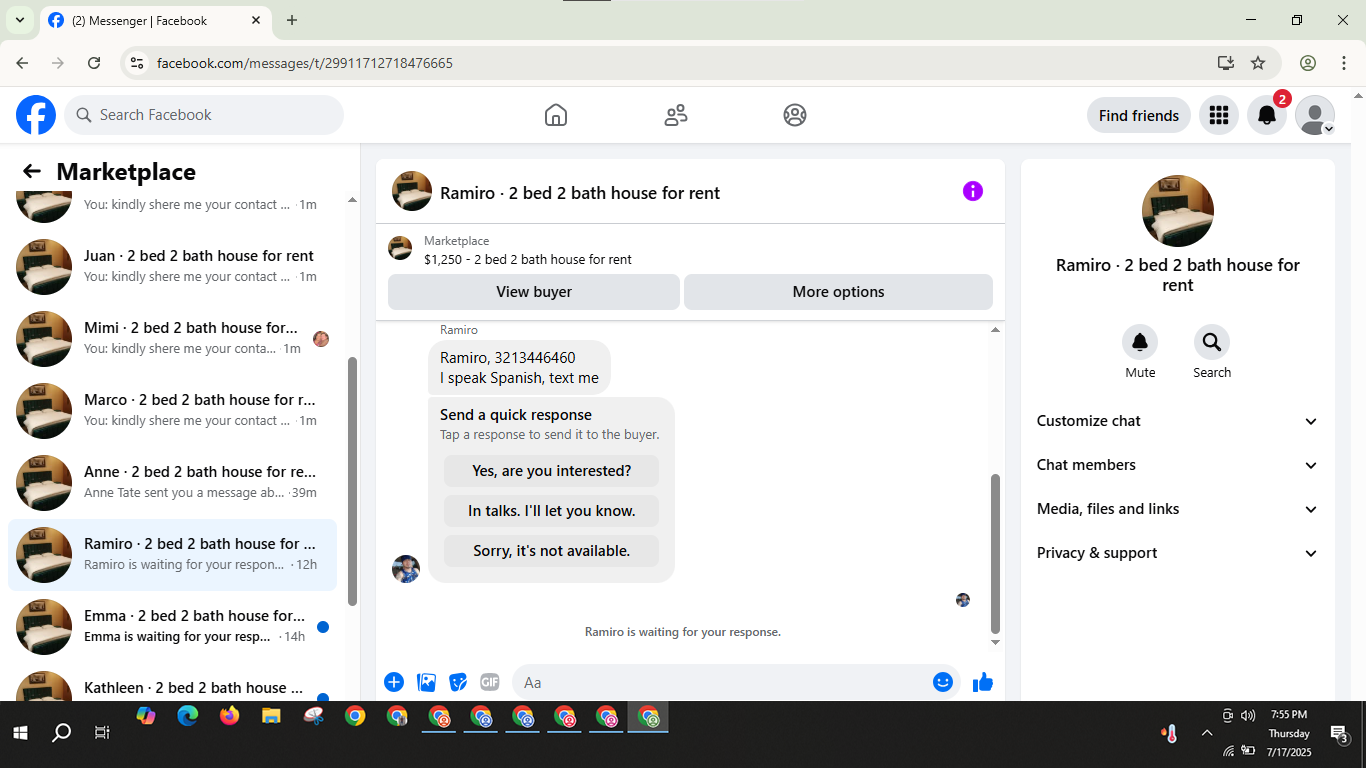
Task: Click the Search Facebook field
Action: [x=204, y=115]
